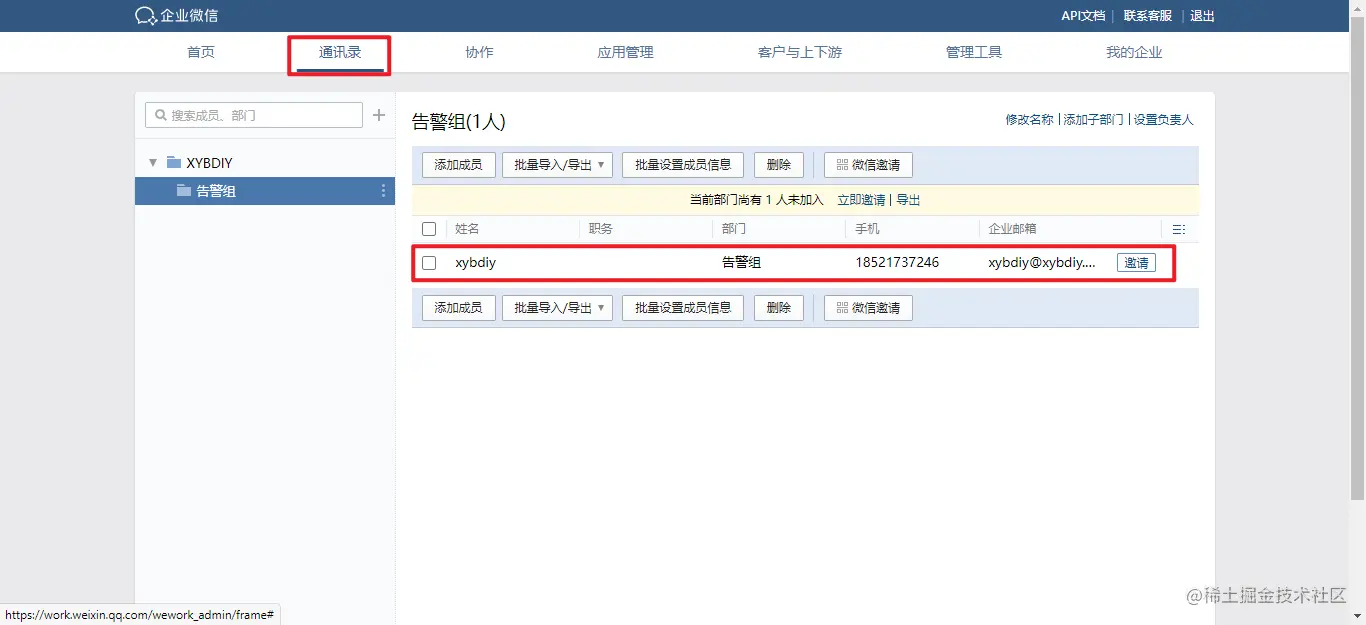Click the 姓名 column header
The width and height of the screenshot is (1366, 625).
click(467, 229)
